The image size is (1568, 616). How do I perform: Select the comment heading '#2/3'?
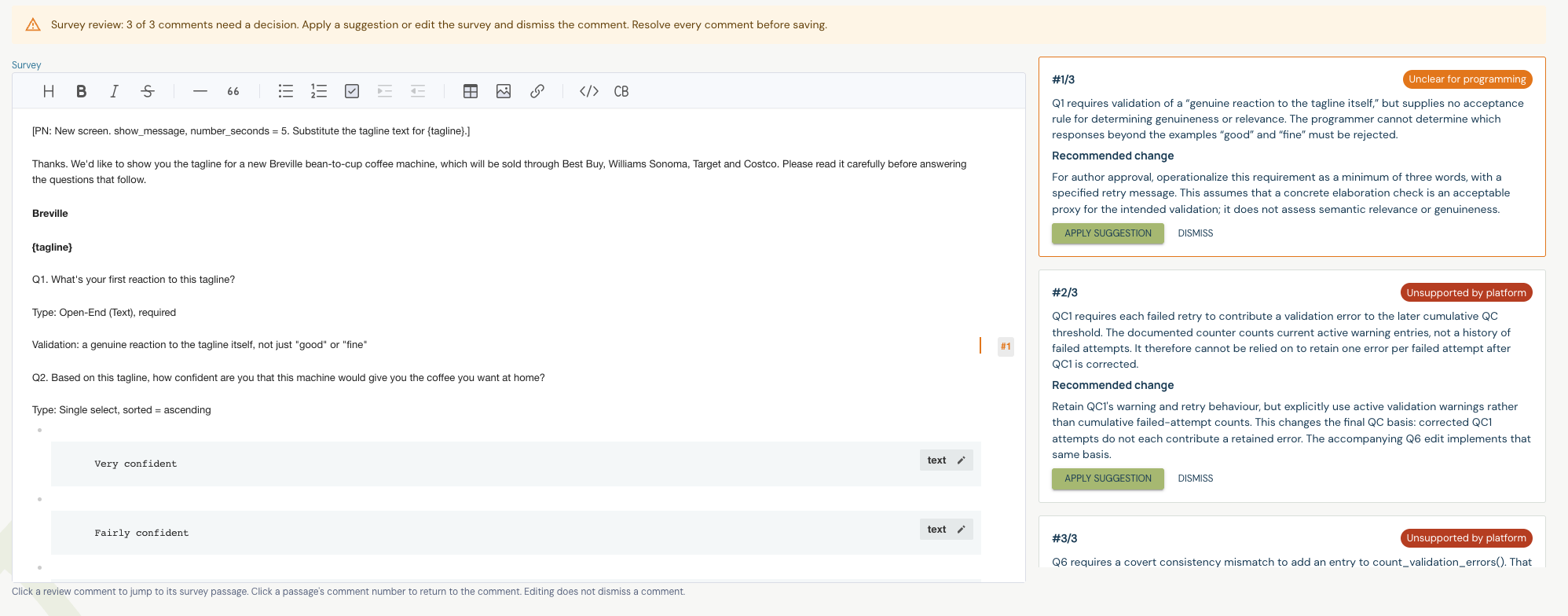[1064, 292]
